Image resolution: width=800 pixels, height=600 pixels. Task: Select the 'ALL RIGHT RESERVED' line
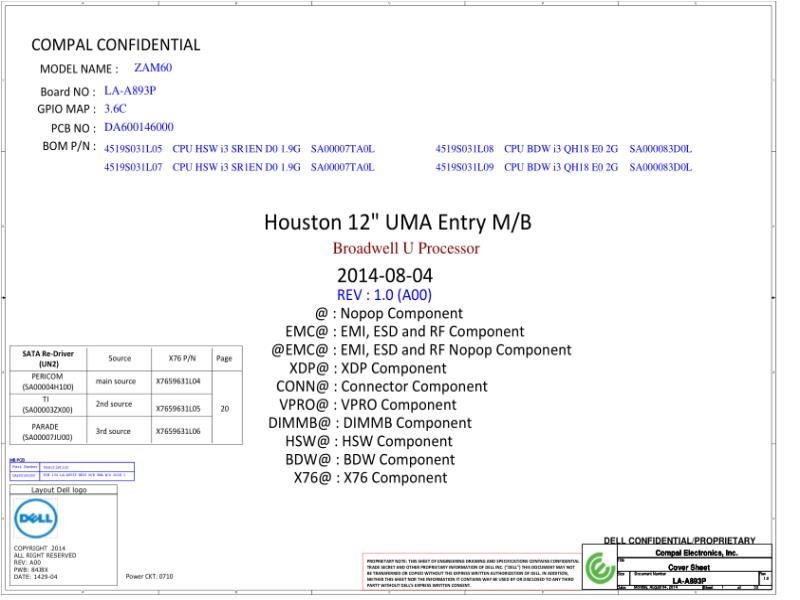click(45, 556)
